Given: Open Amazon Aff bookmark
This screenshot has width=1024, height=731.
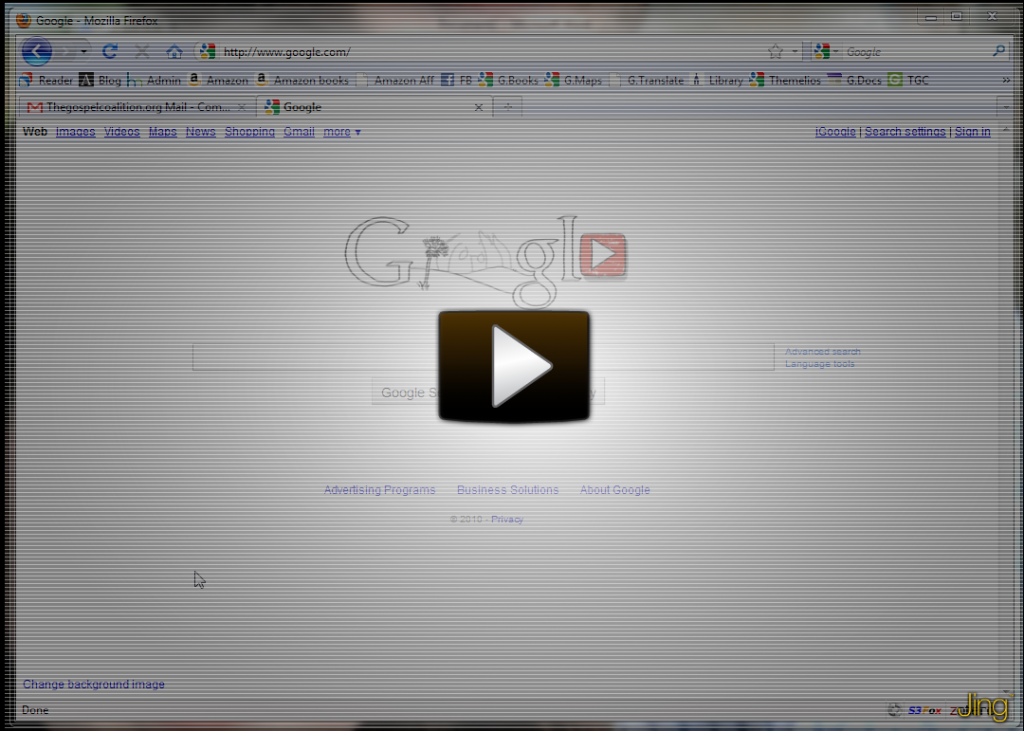Looking at the screenshot, I should point(395,80).
